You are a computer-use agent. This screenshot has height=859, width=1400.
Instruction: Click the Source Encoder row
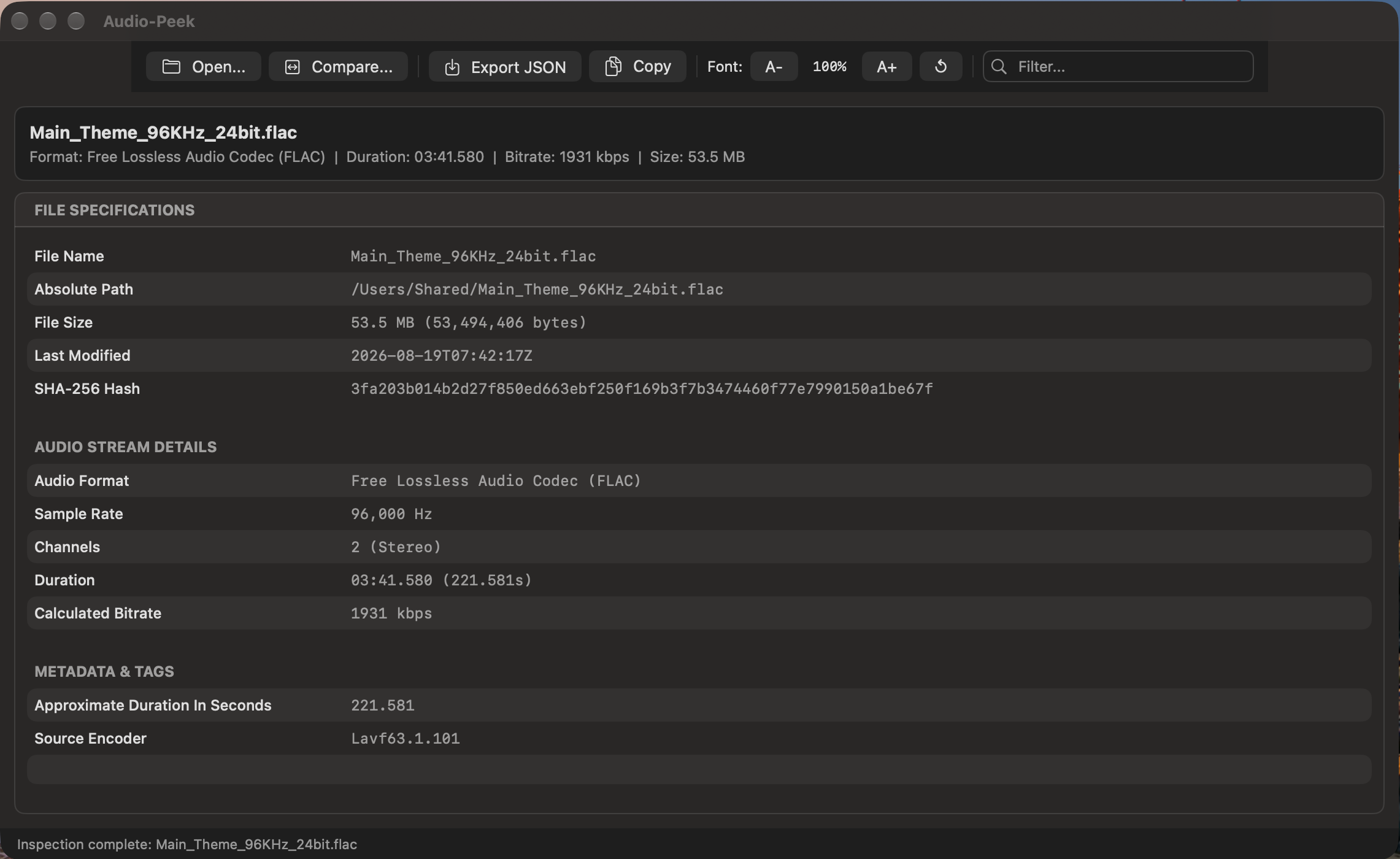pos(699,738)
